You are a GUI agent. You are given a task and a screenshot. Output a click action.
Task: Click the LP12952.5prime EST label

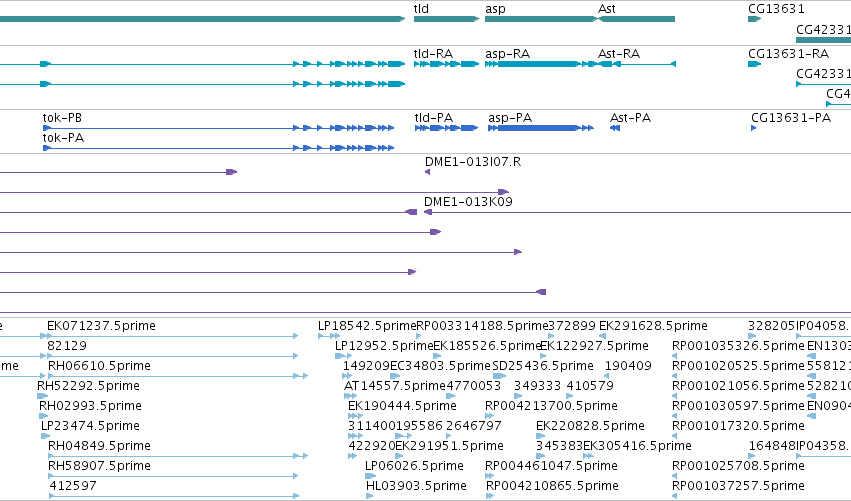384,346
